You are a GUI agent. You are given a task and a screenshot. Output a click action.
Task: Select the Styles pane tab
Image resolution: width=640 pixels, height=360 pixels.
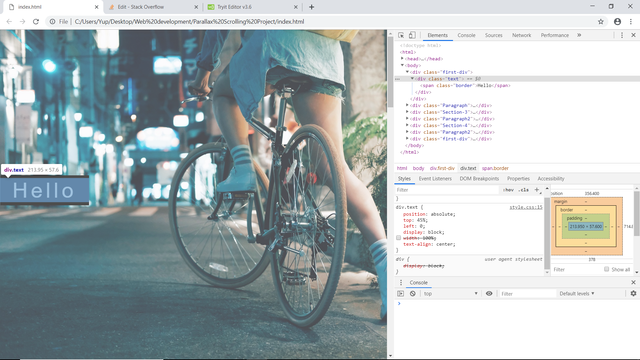[404, 179]
